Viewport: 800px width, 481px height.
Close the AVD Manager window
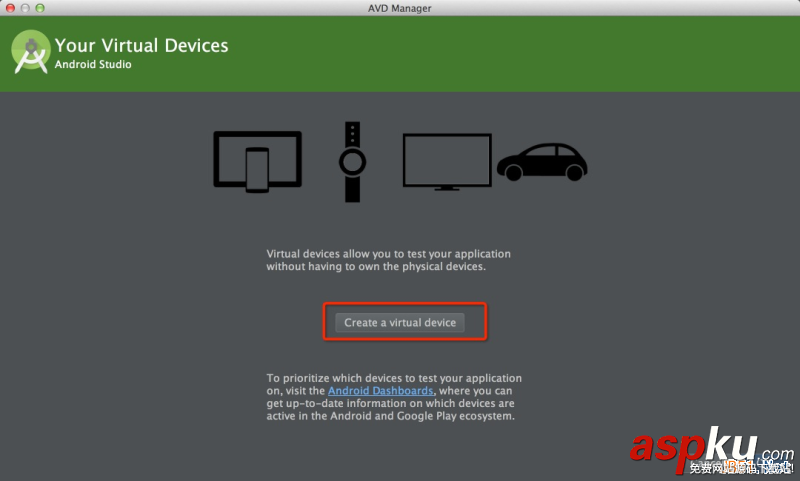10,8
